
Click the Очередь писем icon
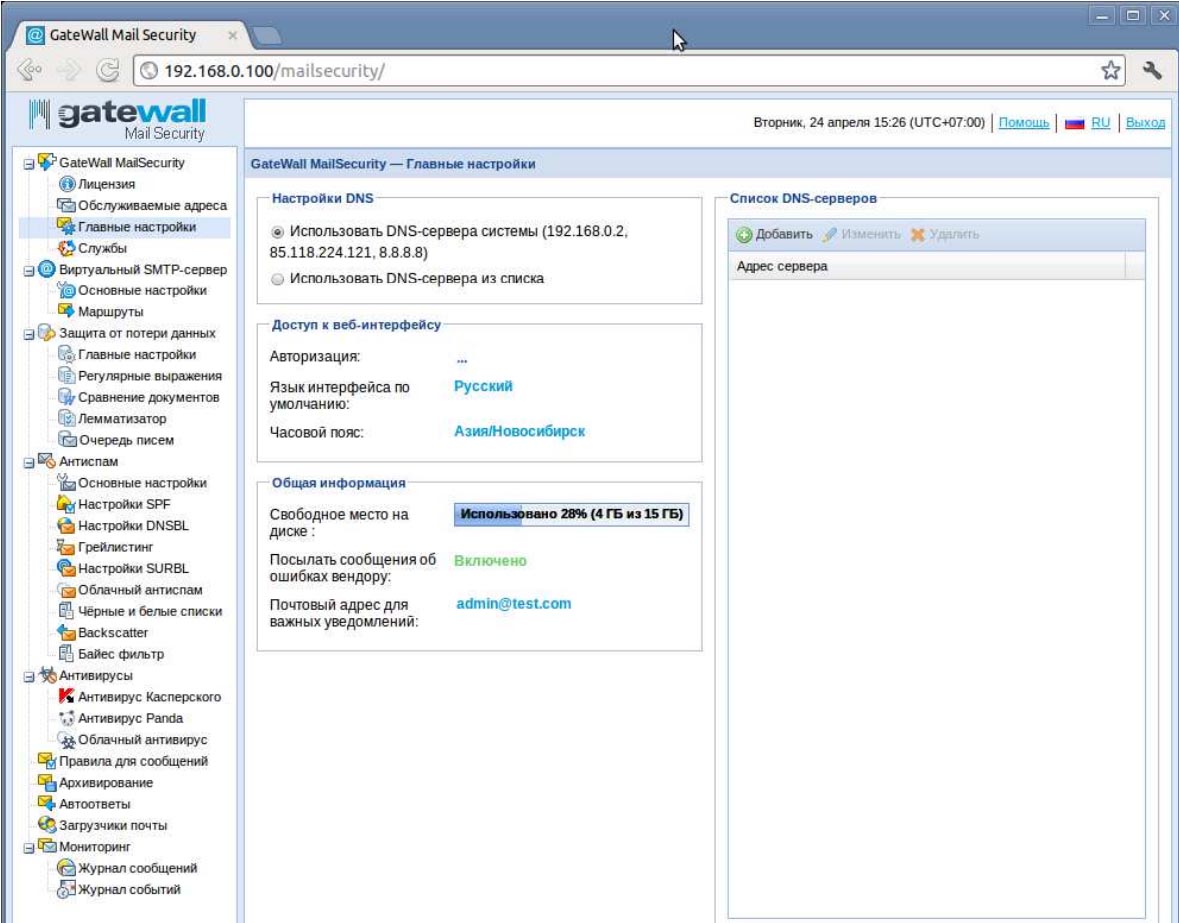coord(66,440)
